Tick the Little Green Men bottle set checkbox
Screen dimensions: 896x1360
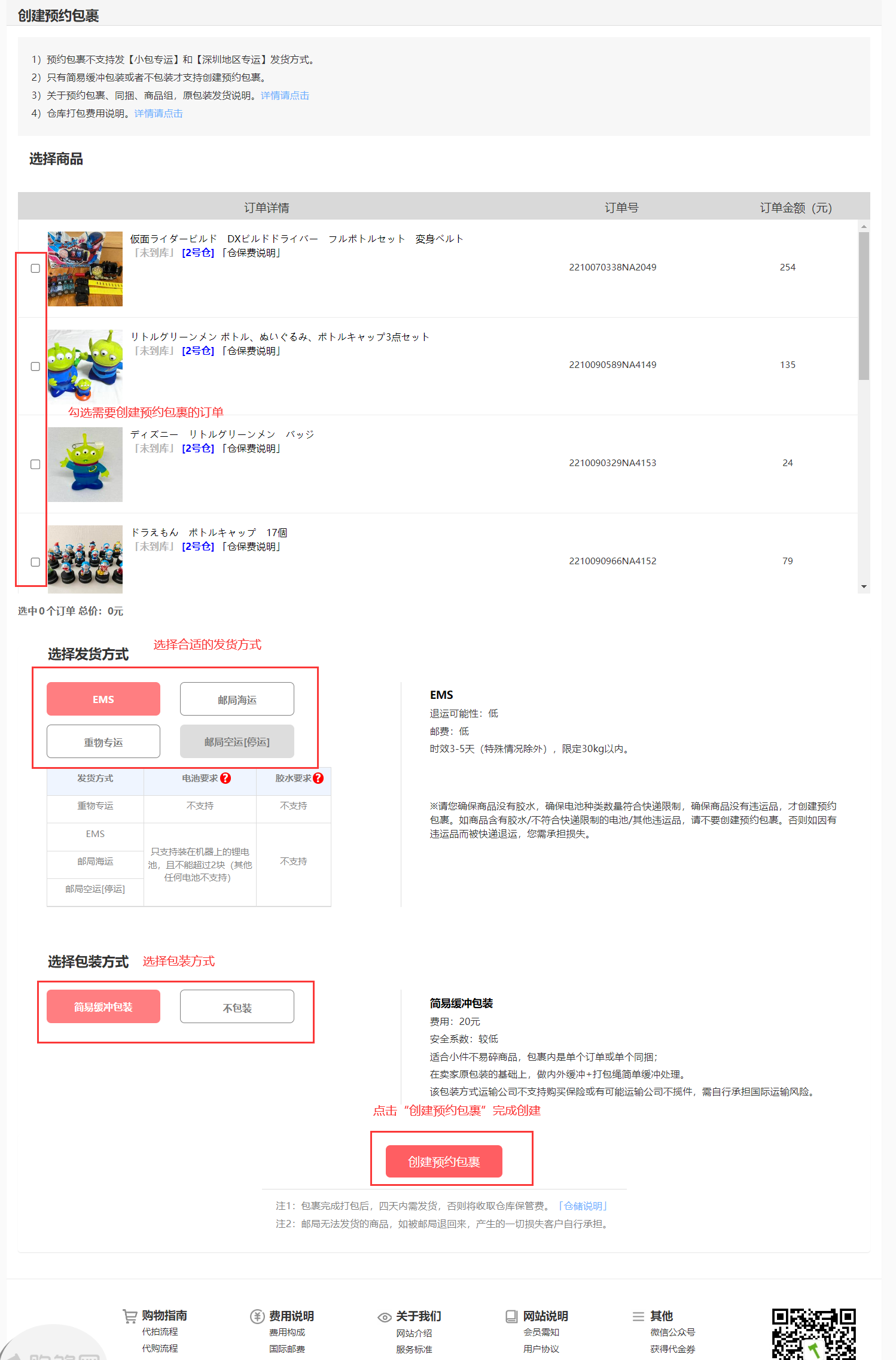pos(35,366)
